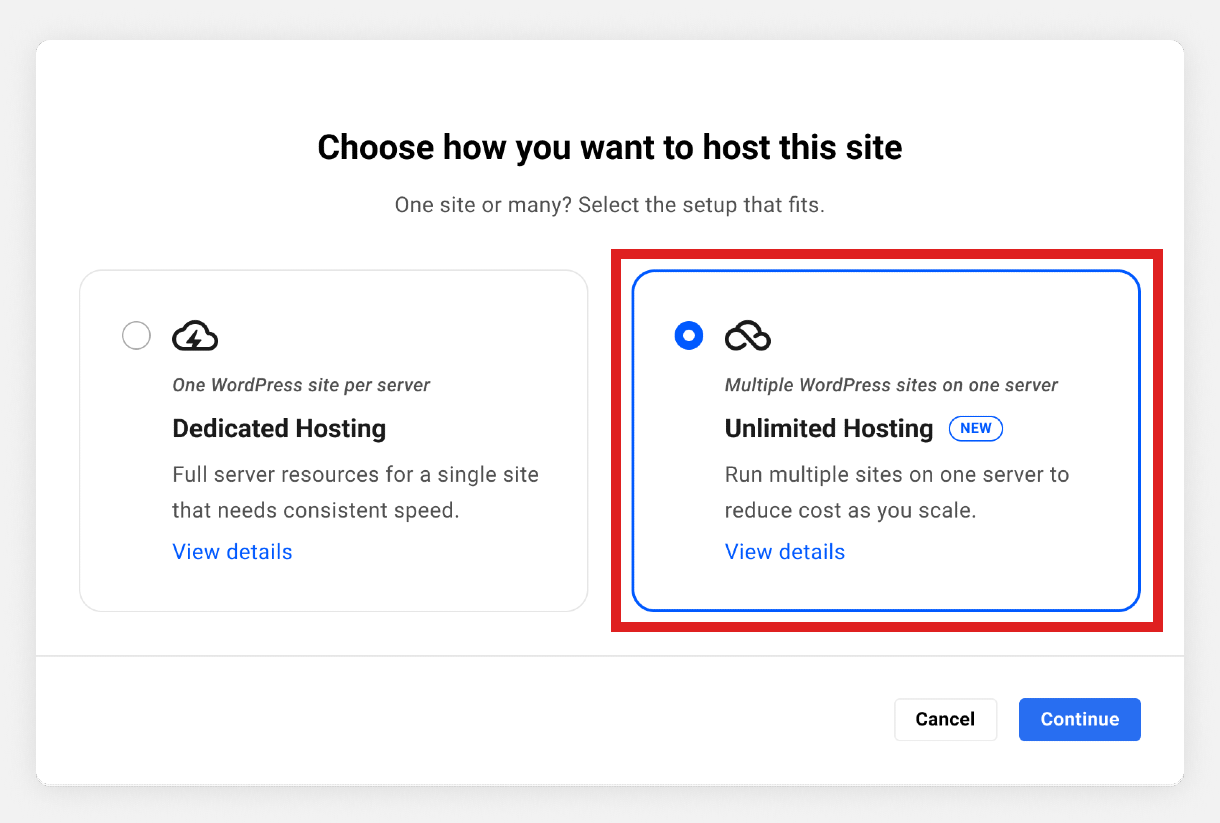Select the Unlimited Hosting radio button
Viewport: 1220px width, 823px height.
[x=689, y=336]
